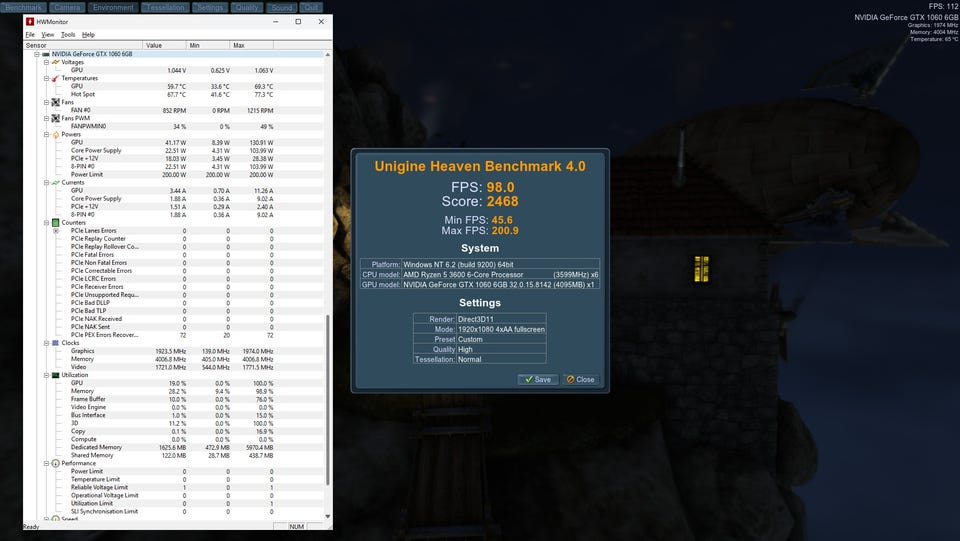This screenshot has width=960, height=541.
Task: Open Heaven's Quality menu
Action: click(x=247, y=7)
